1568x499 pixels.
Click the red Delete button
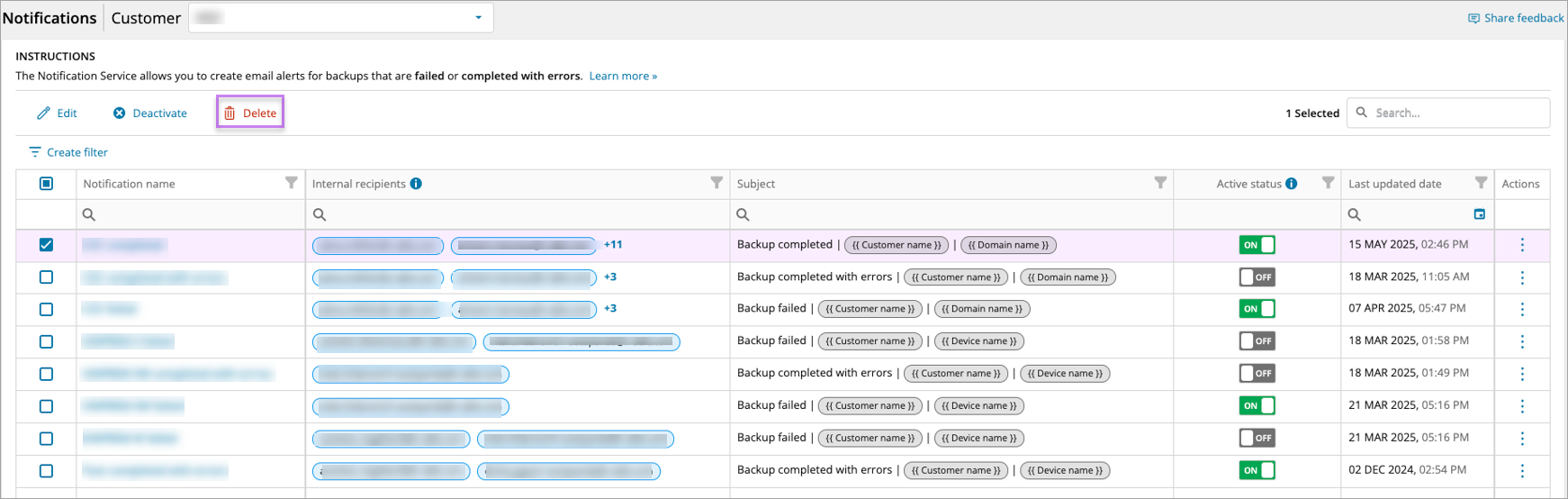pyautogui.click(x=250, y=113)
